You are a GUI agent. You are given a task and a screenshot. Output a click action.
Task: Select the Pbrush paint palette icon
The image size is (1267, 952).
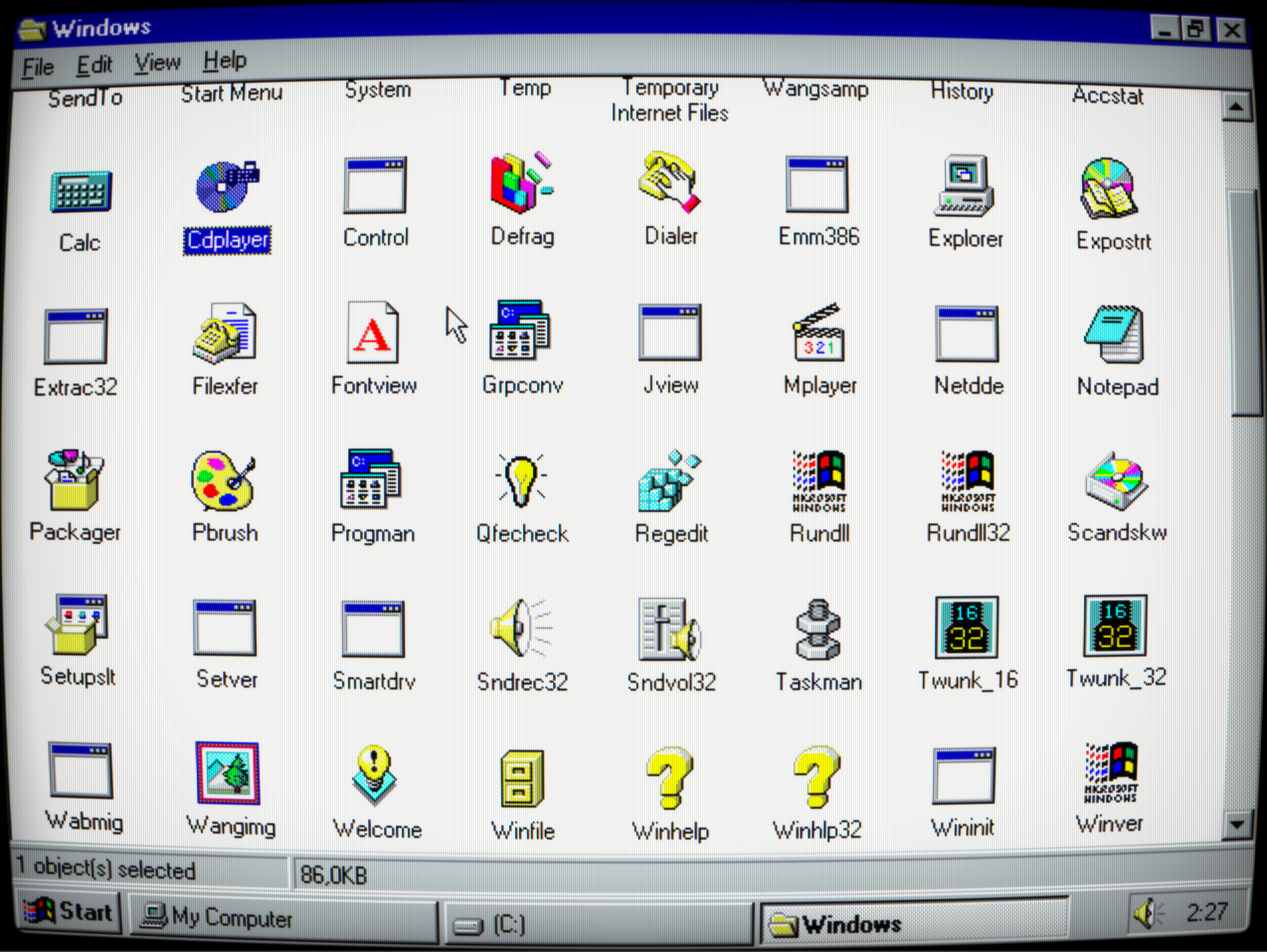point(223,481)
